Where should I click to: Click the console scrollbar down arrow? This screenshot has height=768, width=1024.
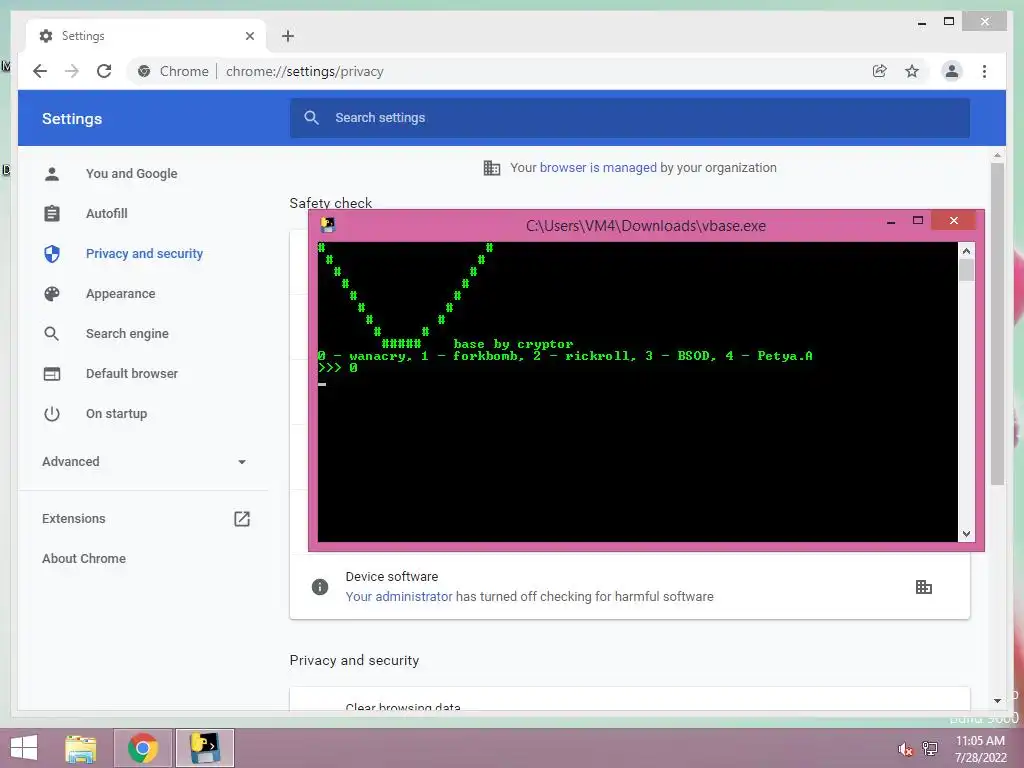click(x=966, y=534)
